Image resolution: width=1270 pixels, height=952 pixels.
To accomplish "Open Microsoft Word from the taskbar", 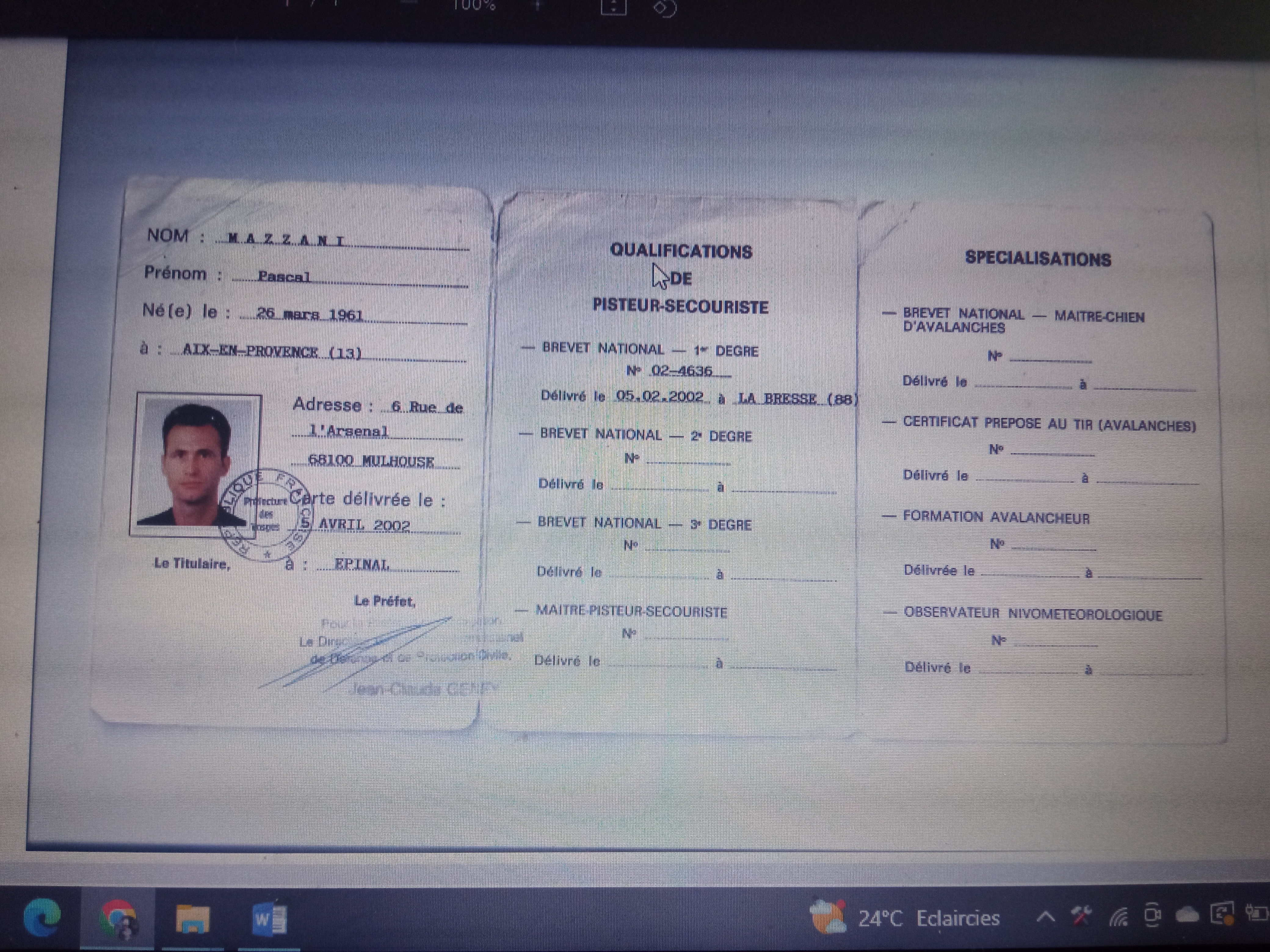I will (x=269, y=918).
